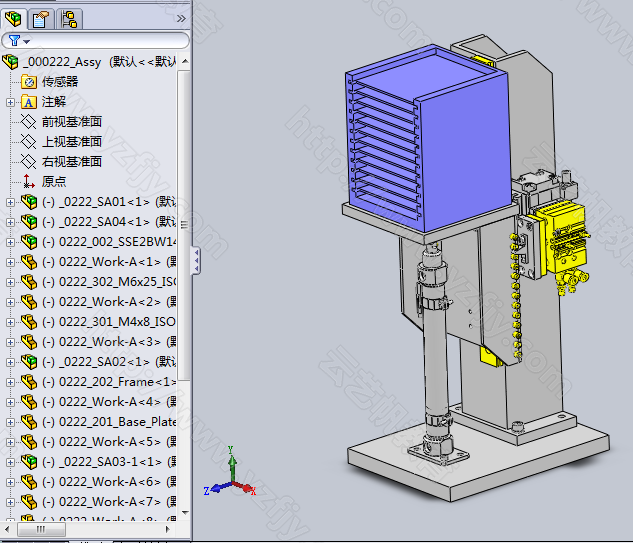Select the 0222_Work-A<4> part icon
This screenshot has width=633, height=543.
click(29, 402)
